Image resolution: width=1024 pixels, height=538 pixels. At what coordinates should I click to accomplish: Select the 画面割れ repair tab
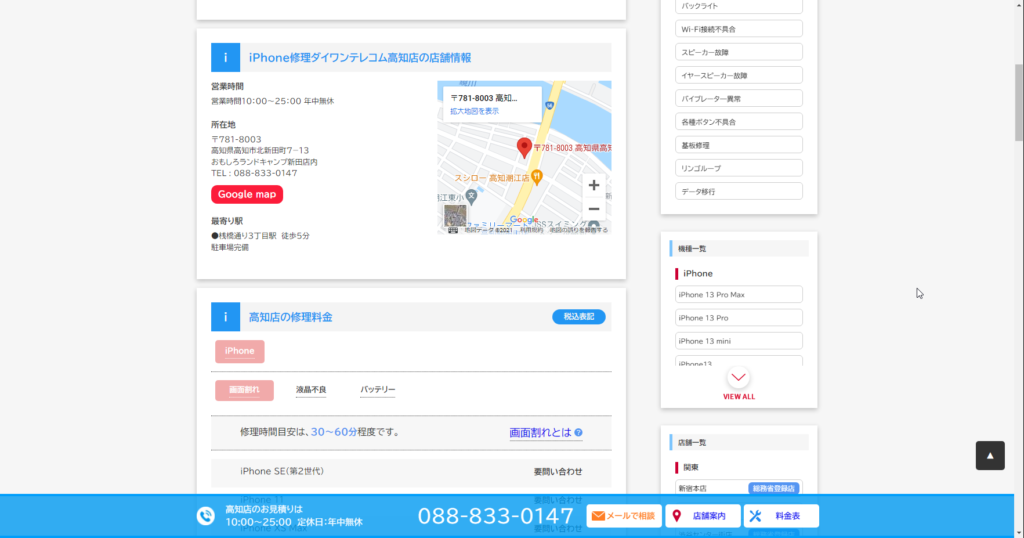click(244, 390)
